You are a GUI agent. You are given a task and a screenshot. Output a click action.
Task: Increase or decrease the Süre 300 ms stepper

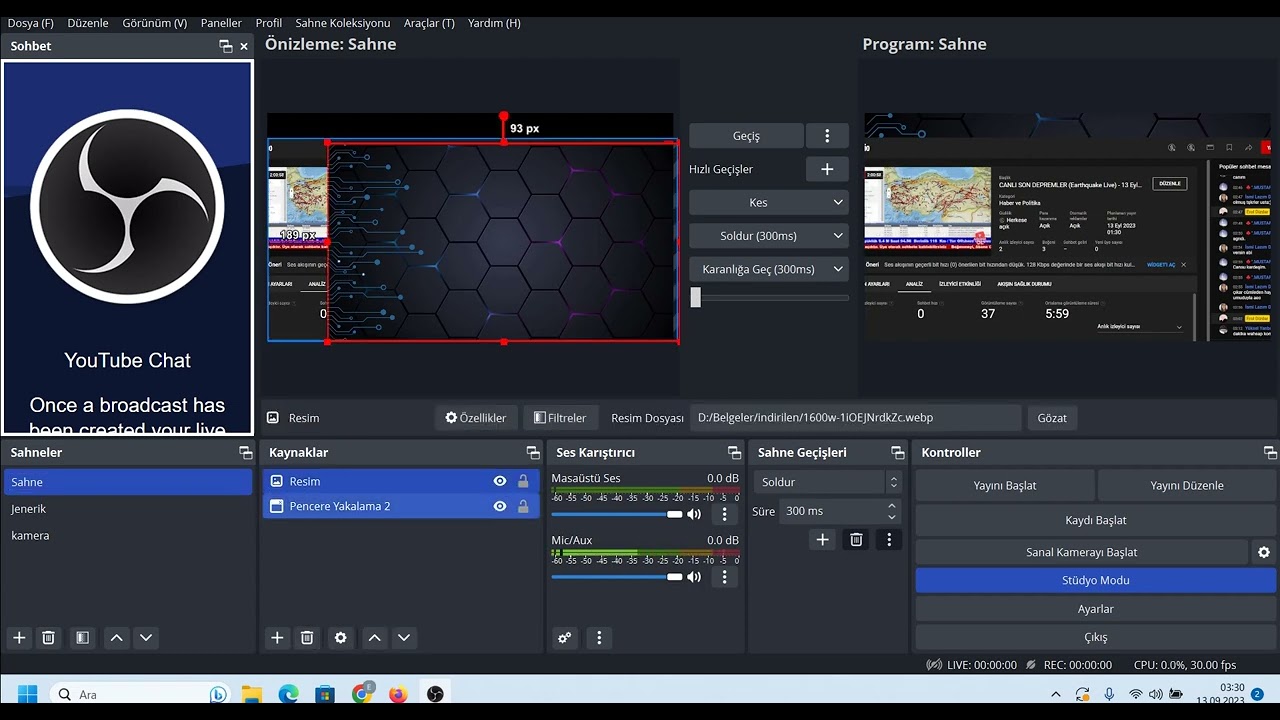tap(892, 511)
